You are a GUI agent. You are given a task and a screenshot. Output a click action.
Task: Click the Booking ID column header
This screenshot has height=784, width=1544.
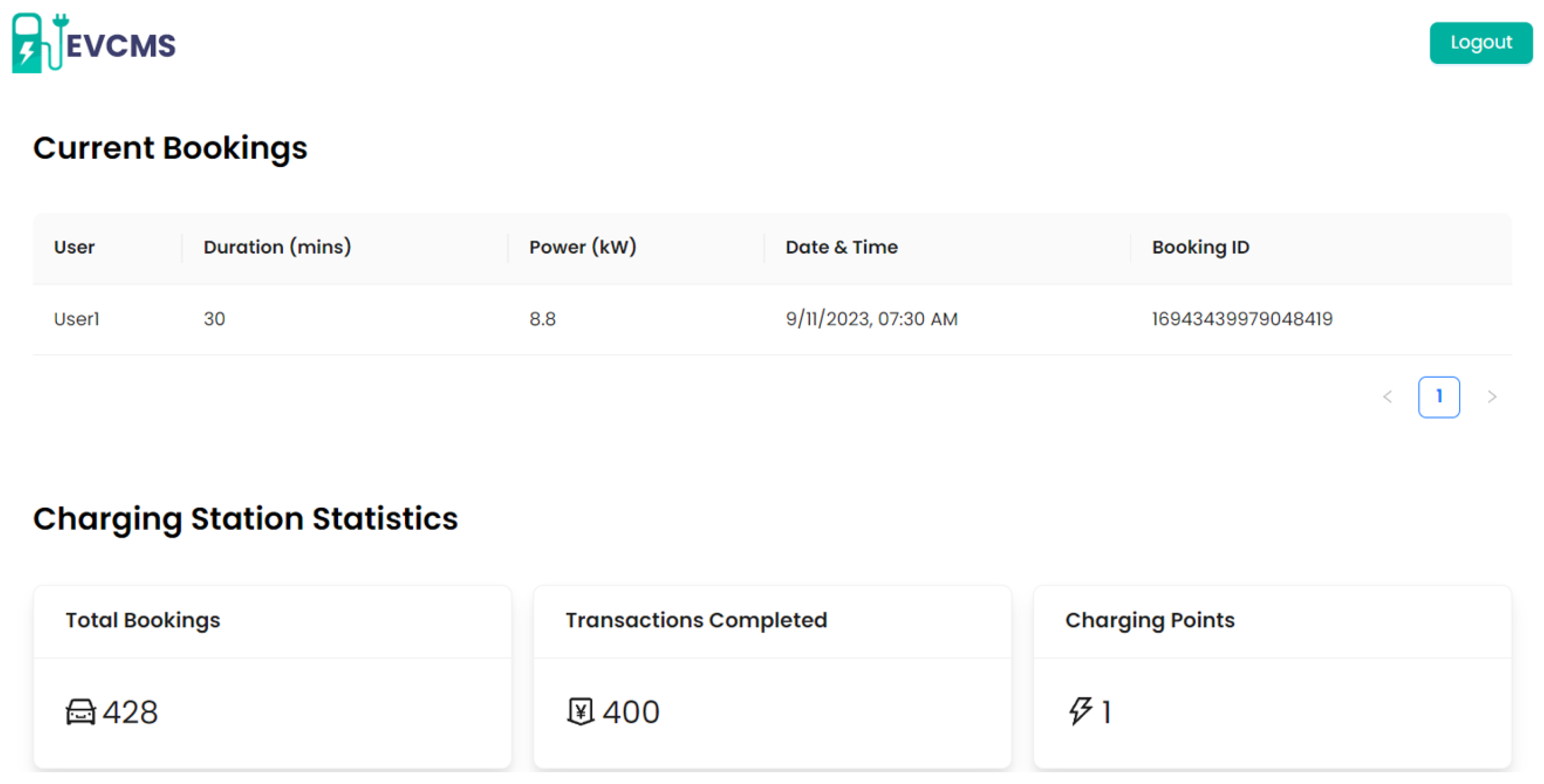click(1200, 248)
